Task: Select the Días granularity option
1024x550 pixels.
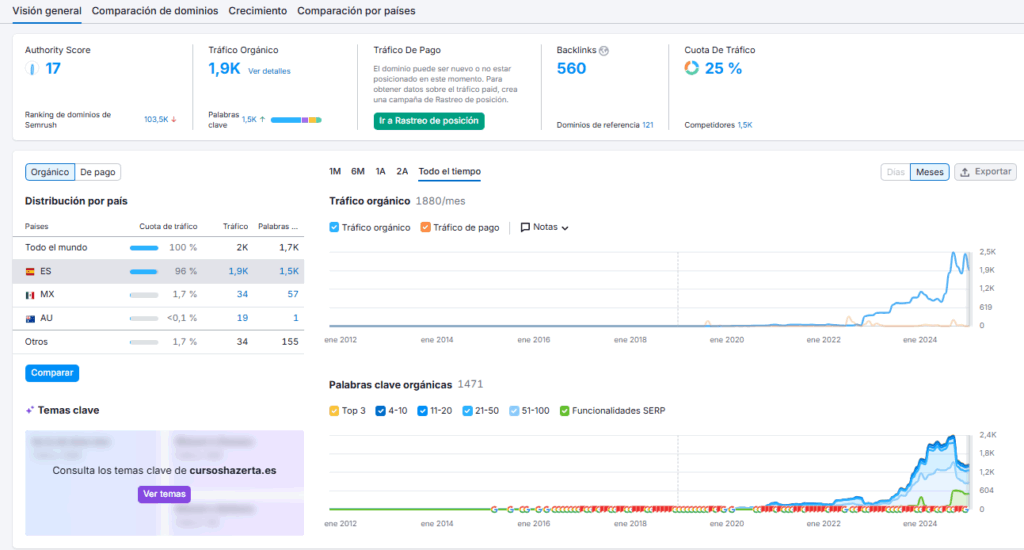Action: click(x=895, y=172)
